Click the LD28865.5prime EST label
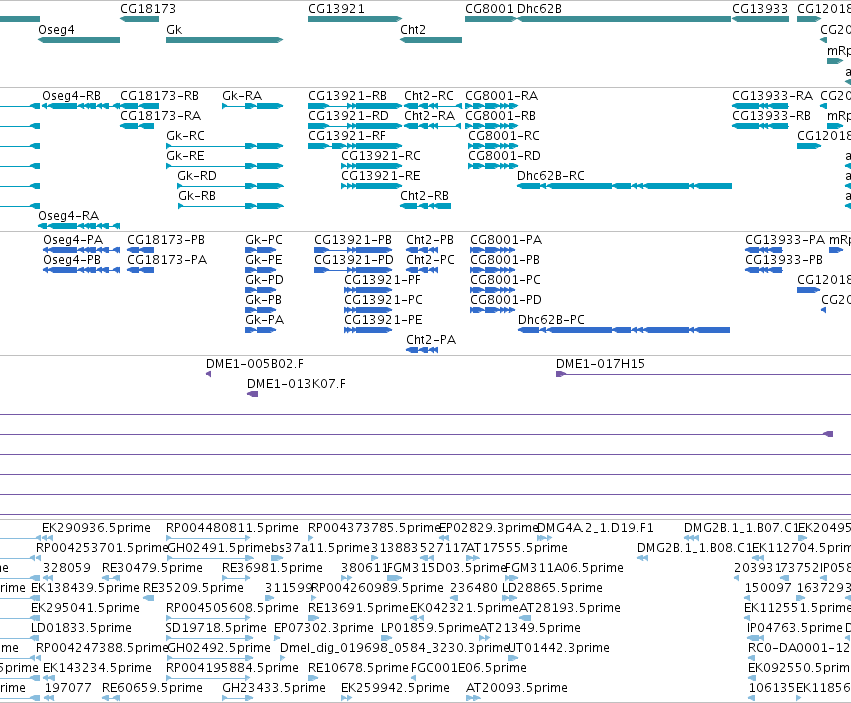851x703 pixels. (552, 588)
